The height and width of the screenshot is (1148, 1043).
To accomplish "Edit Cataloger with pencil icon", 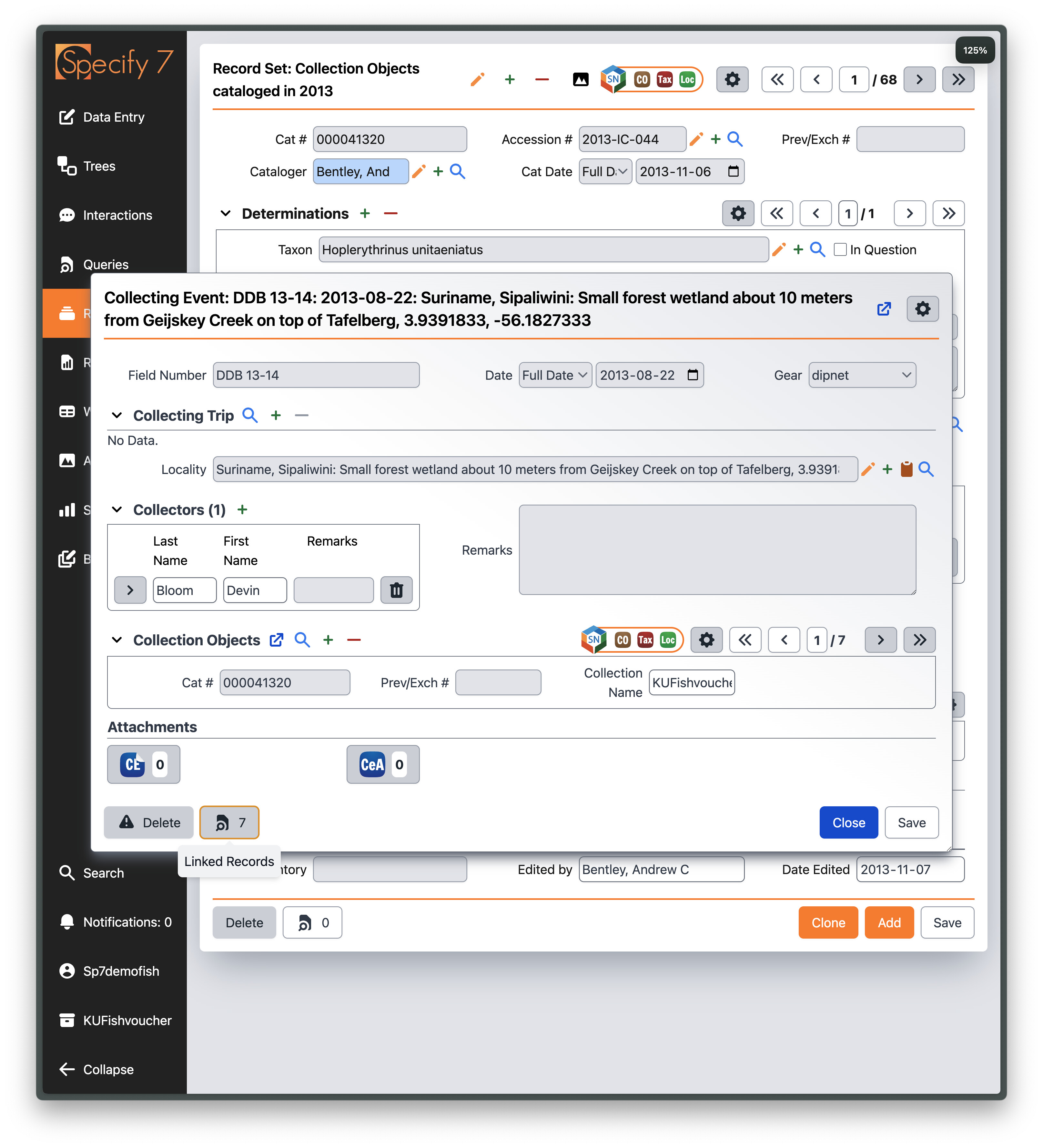I will pos(419,171).
